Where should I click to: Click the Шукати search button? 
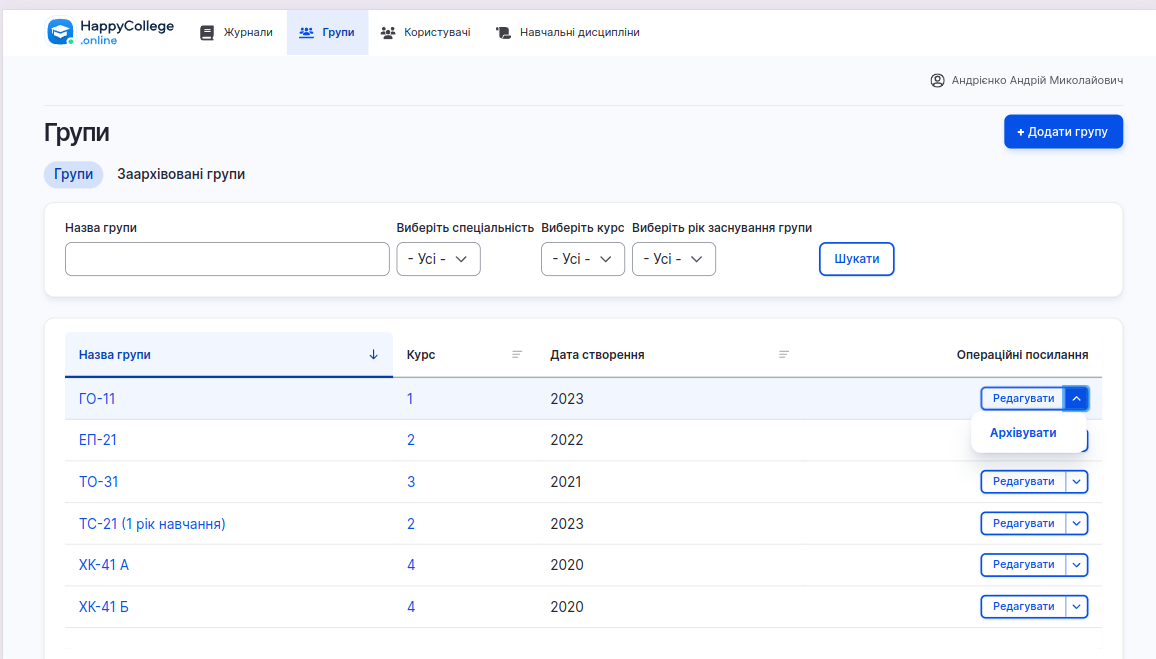pyautogui.click(x=856, y=259)
